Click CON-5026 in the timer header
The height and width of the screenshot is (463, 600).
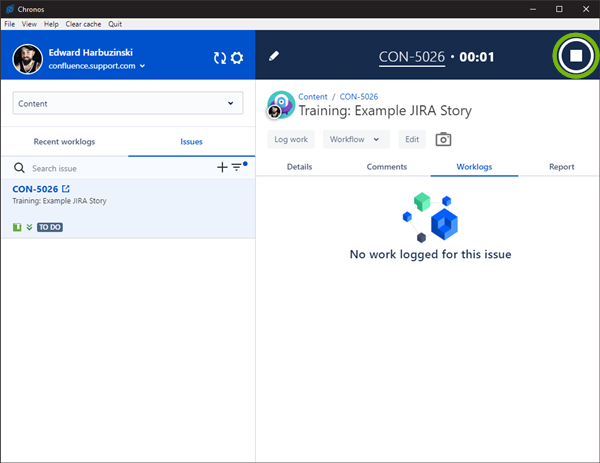(412, 57)
